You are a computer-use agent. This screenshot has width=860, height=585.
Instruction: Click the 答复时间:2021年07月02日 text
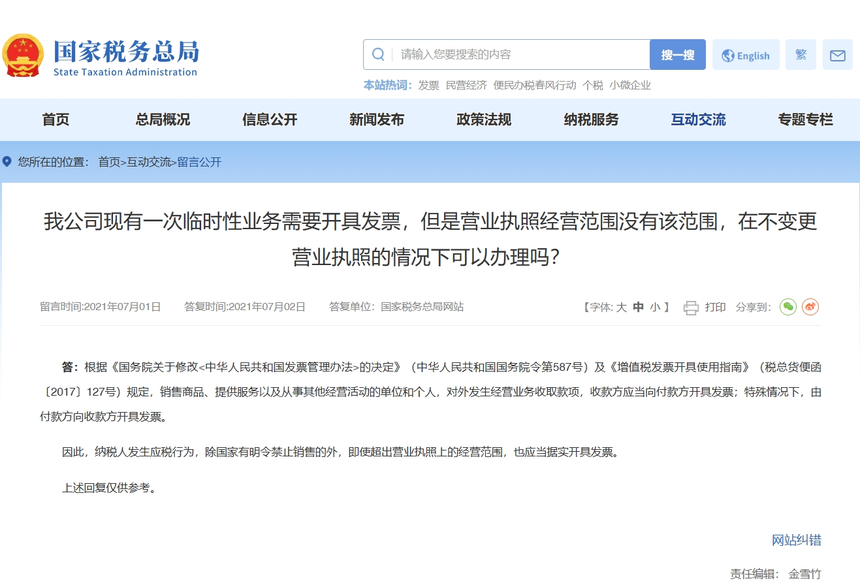point(245,306)
